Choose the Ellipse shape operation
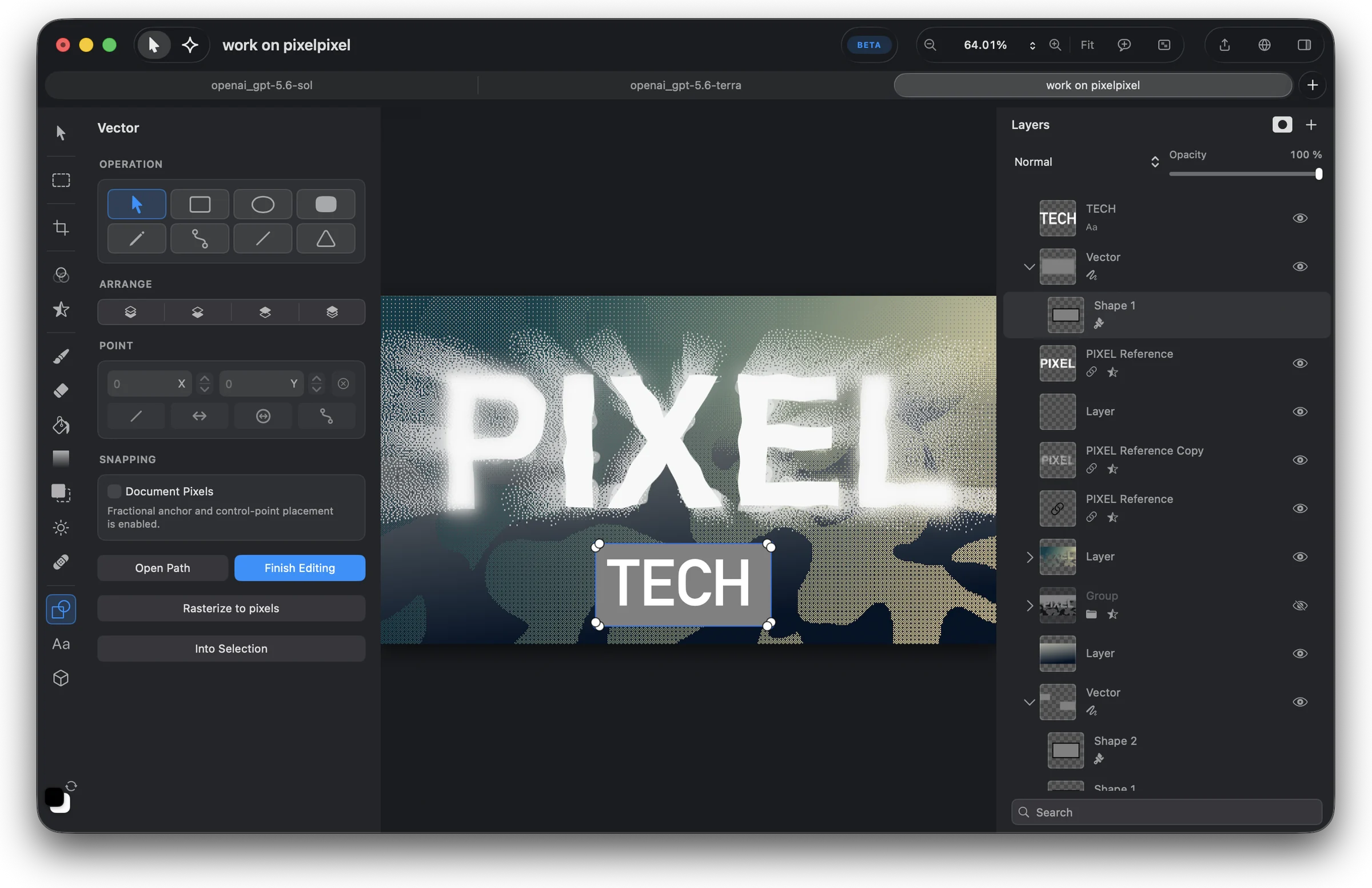Viewport: 1372px width, 888px height. click(x=263, y=205)
